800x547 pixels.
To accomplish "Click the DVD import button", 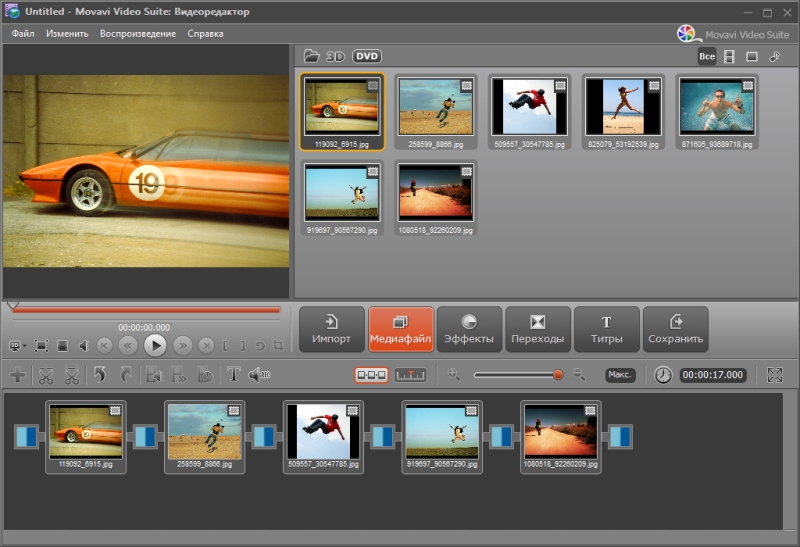I will tap(367, 56).
